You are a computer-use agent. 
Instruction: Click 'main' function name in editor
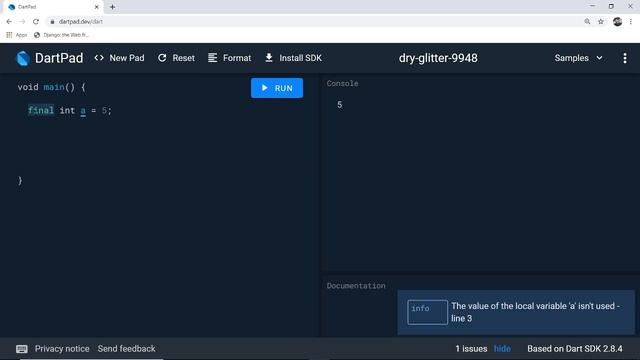coord(54,87)
